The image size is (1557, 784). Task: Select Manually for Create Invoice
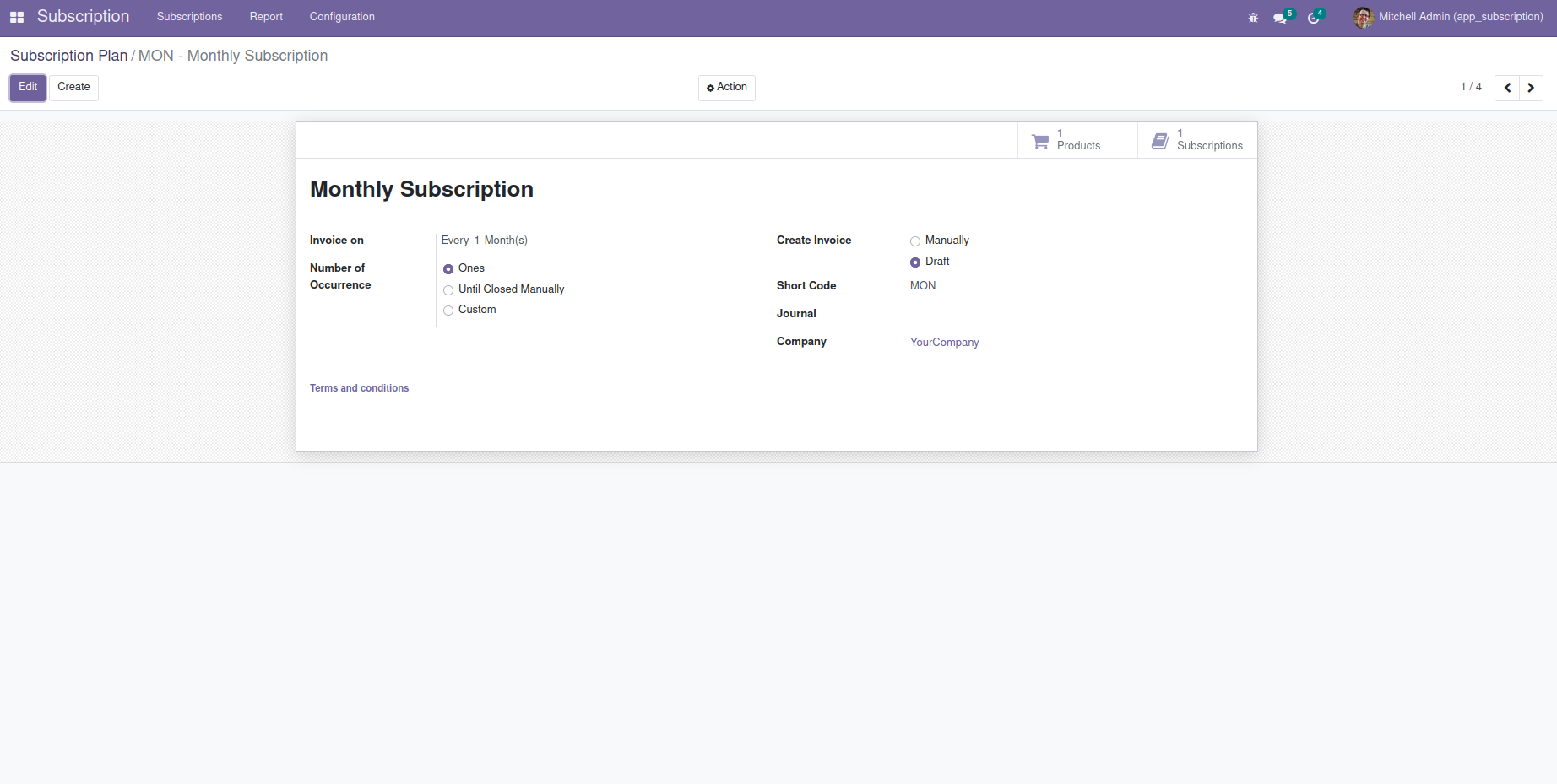915,241
